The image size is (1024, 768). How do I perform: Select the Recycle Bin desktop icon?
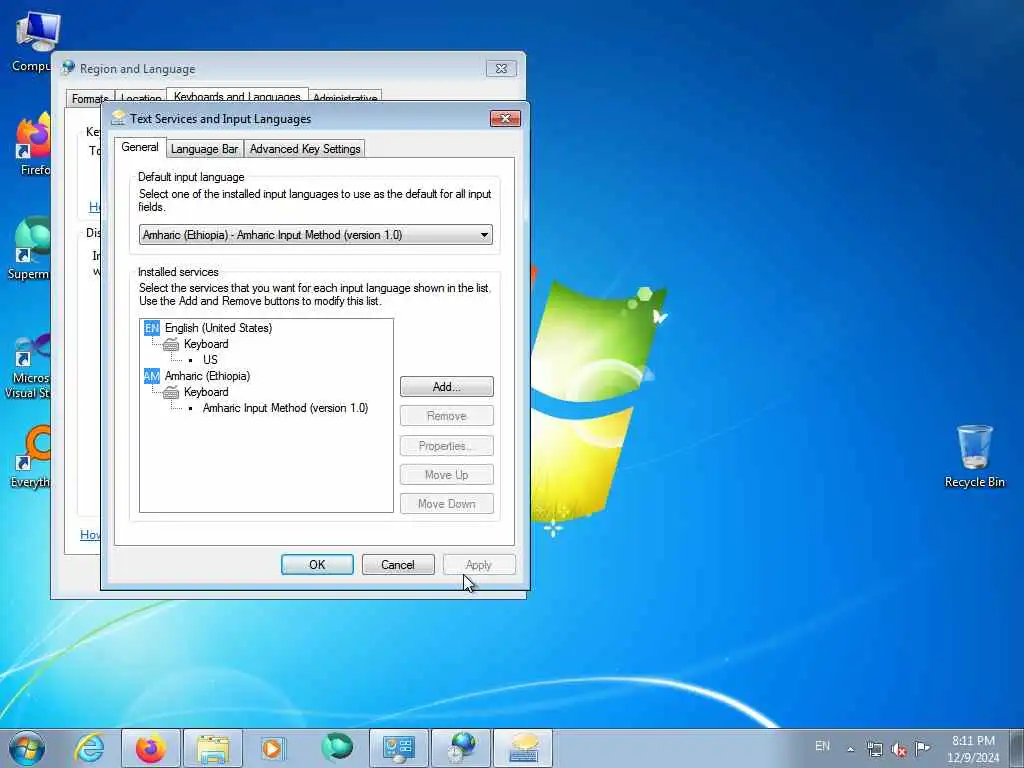974,456
